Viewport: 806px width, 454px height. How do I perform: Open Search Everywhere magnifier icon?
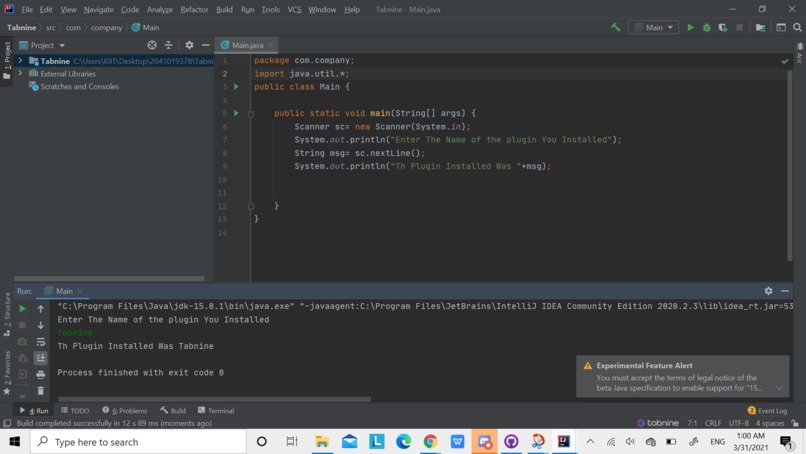(x=797, y=27)
